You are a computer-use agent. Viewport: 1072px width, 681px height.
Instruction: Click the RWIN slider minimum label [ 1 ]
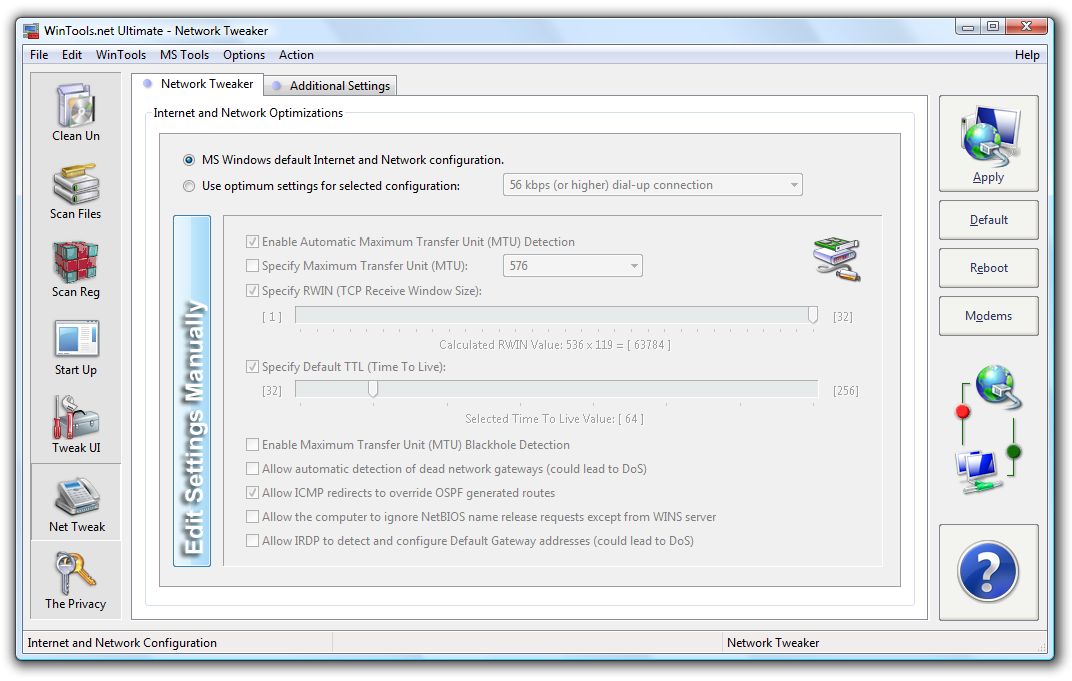[271, 317]
